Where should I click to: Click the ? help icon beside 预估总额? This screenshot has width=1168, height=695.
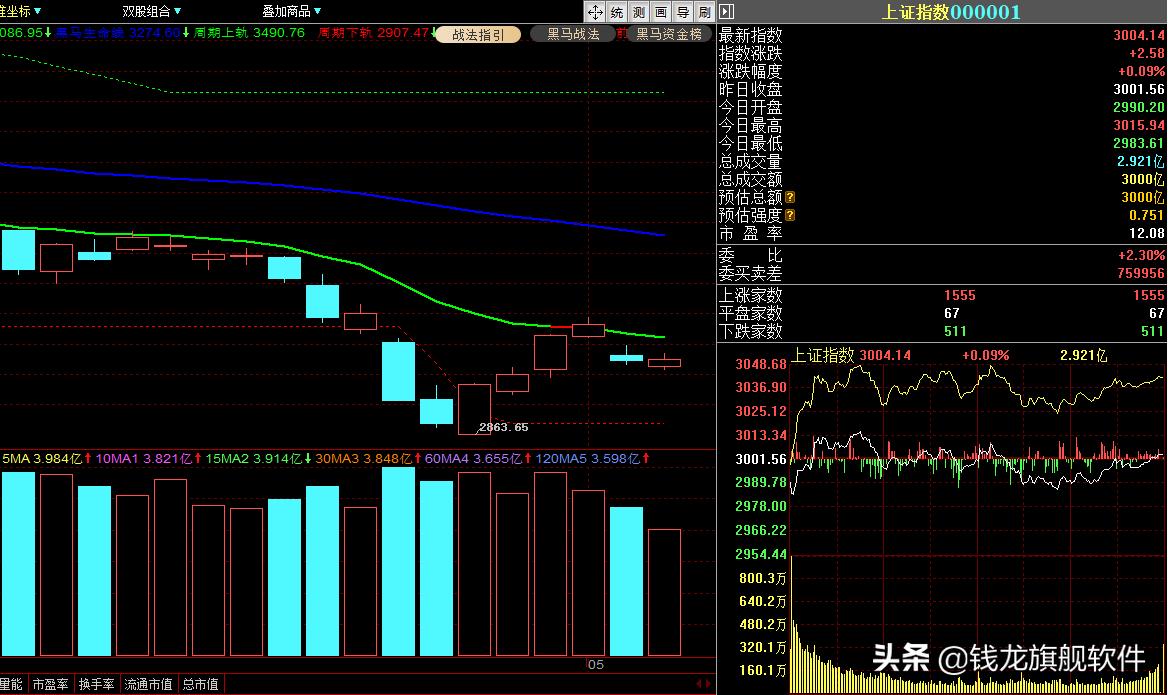click(x=790, y=197)
